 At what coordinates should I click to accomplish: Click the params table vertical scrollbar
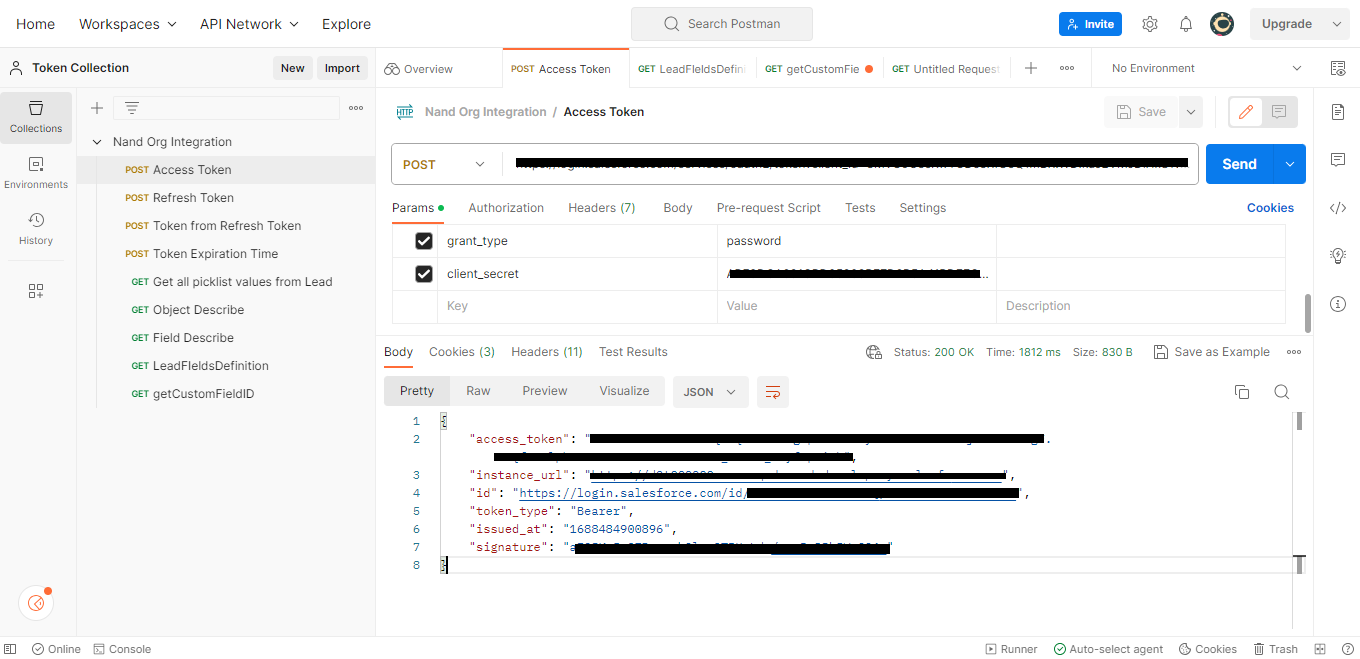(x=1308, y=313)
